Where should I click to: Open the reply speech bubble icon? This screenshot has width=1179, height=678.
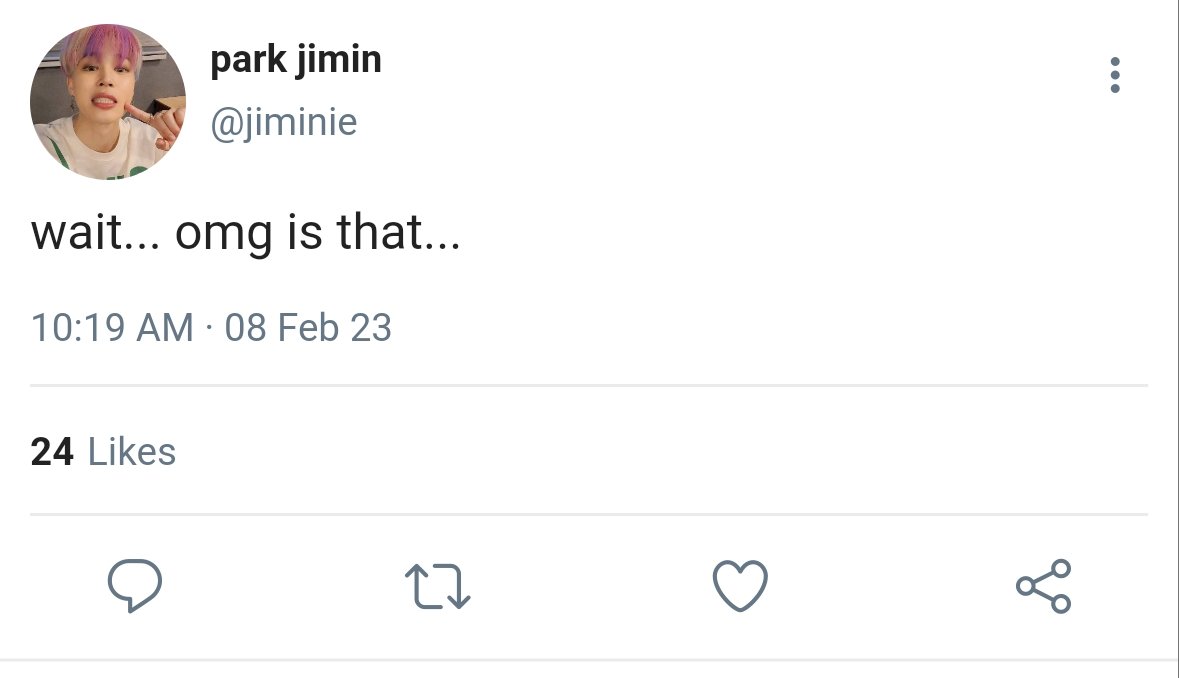tap(135, 585)
